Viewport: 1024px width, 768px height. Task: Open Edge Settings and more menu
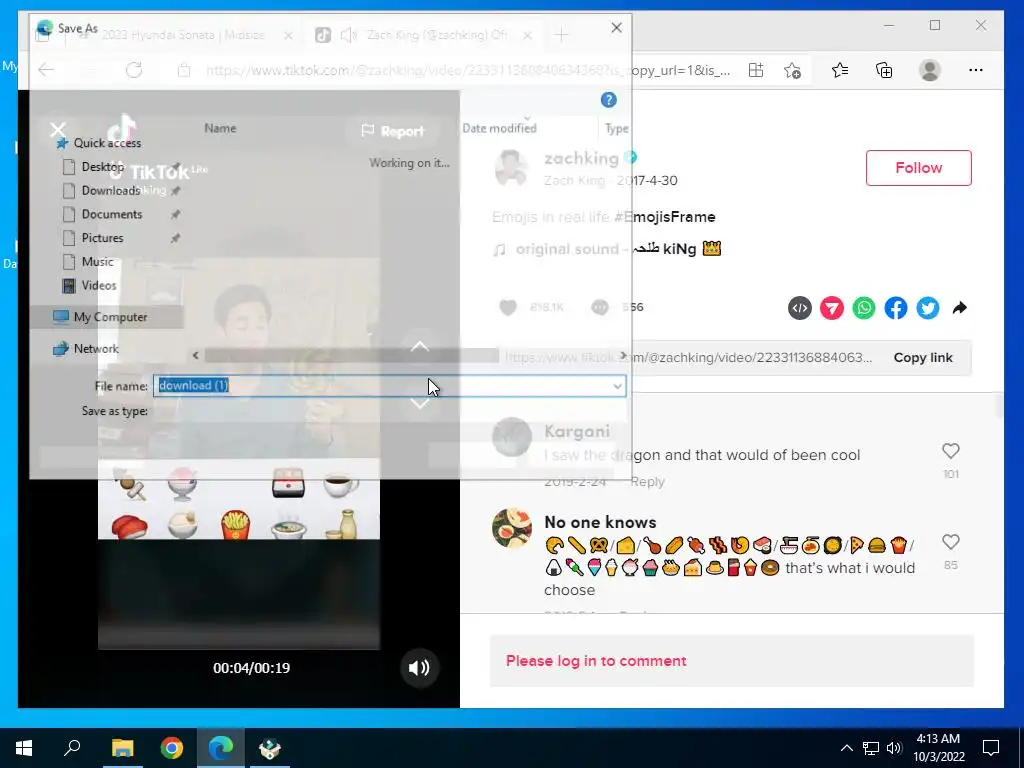976,70
